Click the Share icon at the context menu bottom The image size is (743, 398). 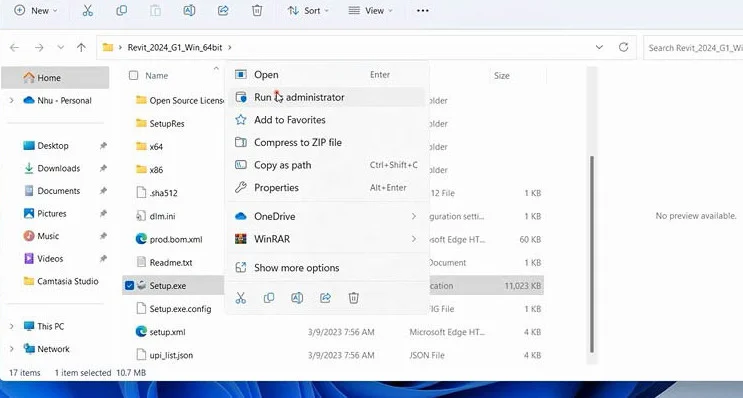click(326, 298)
